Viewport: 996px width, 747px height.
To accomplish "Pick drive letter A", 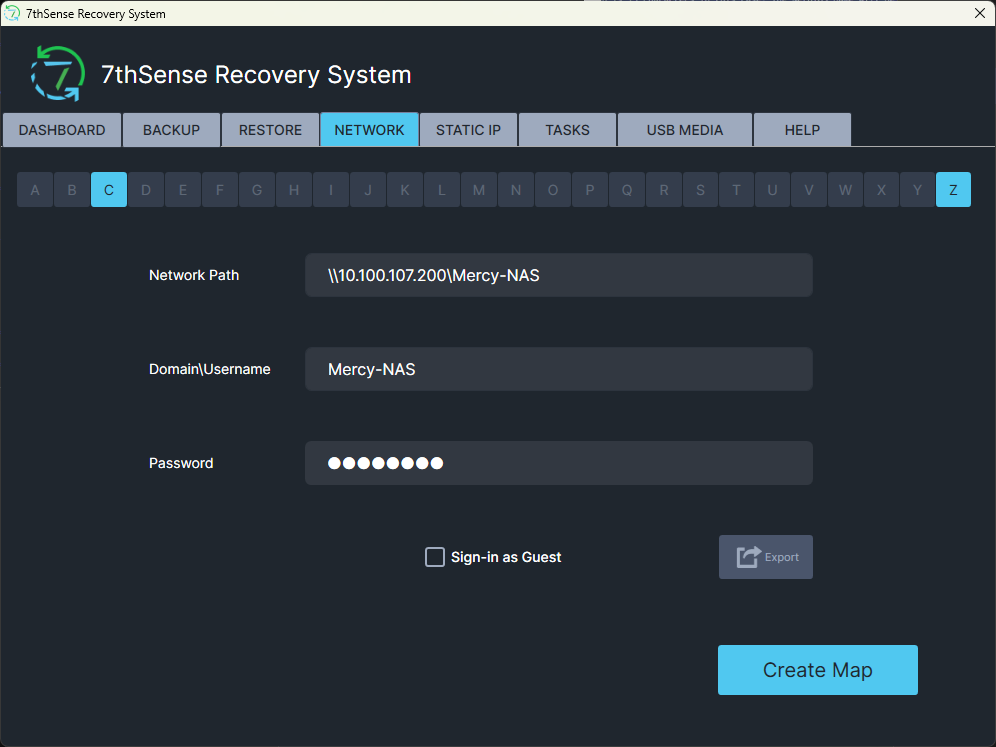I will pos(35,190).
